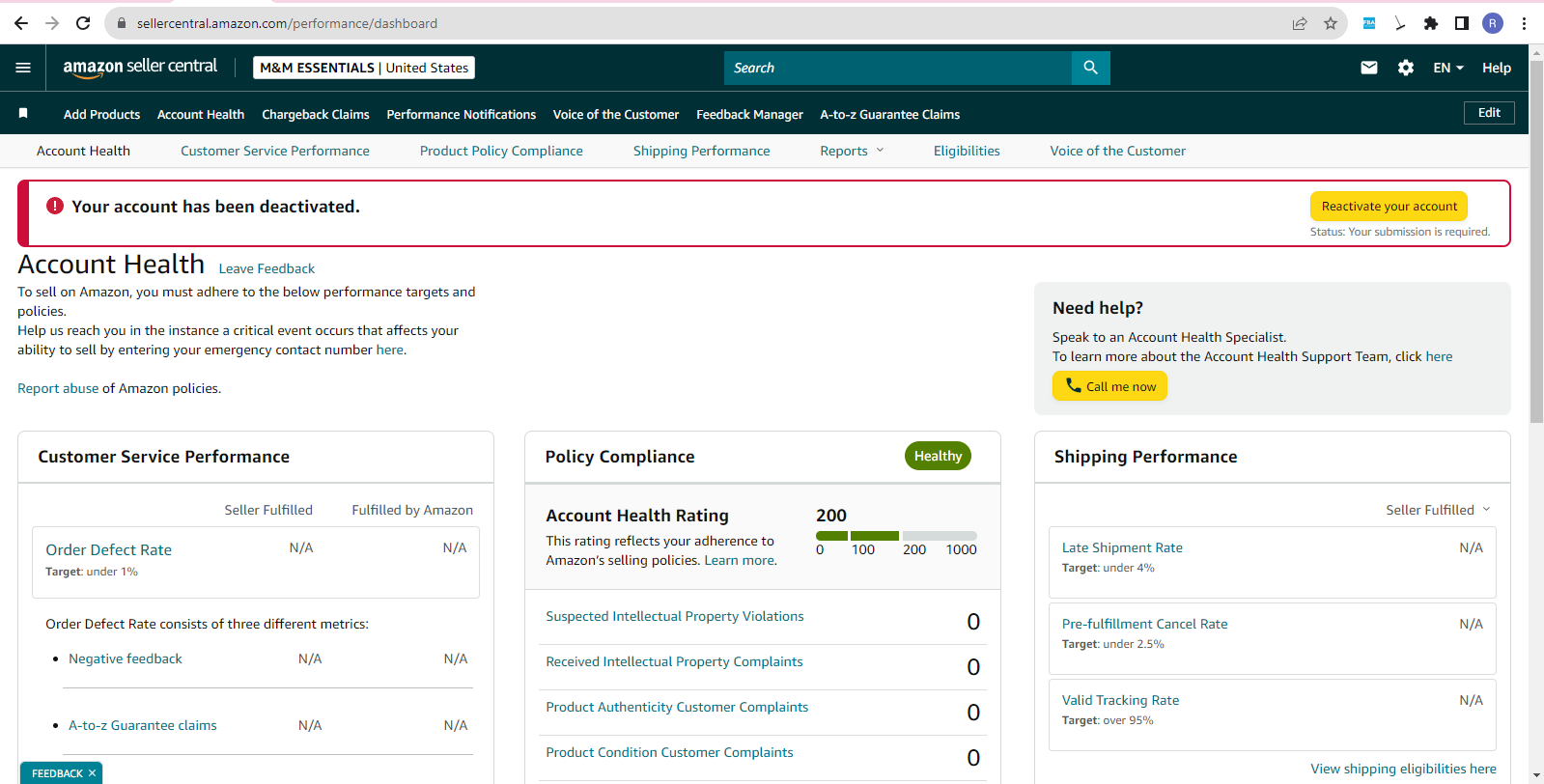The width and height of the screenshot is (1544, 784).
Task: Open Performance Notifications
Action: (x=462, y=114)
